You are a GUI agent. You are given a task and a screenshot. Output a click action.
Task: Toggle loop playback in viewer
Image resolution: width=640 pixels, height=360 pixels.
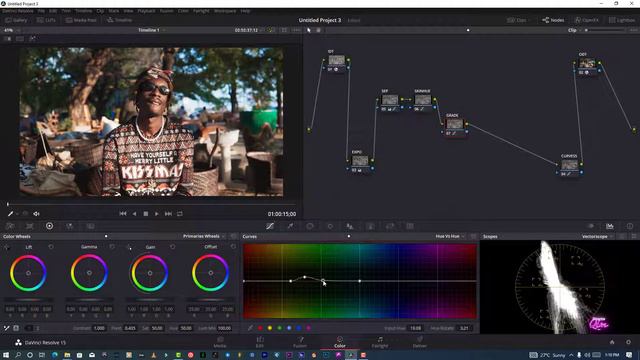[180, 213]
